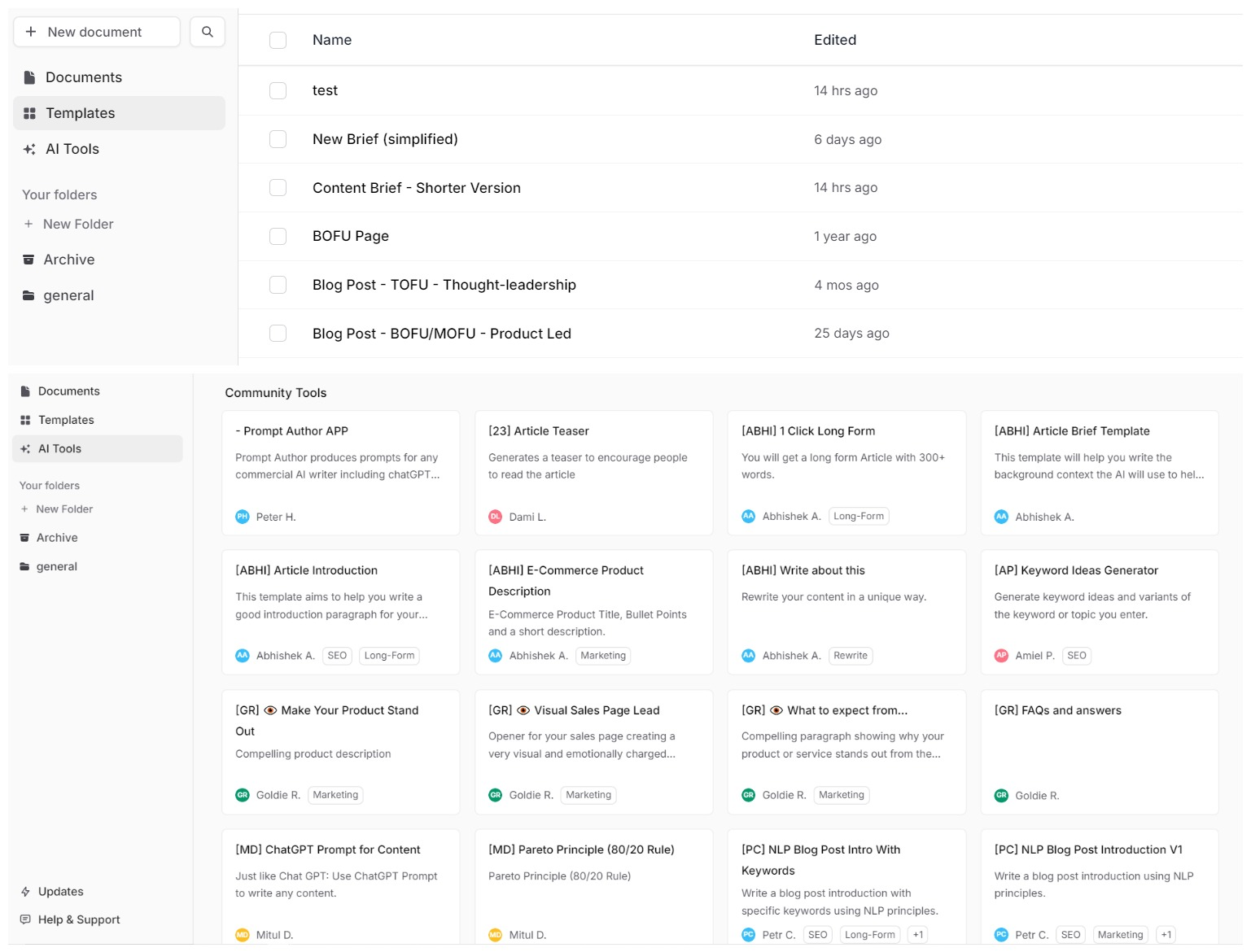Click the '6 days ago' edited cell
The width and height of the screenshot is (1251, 952).
(x=848, y=139)
